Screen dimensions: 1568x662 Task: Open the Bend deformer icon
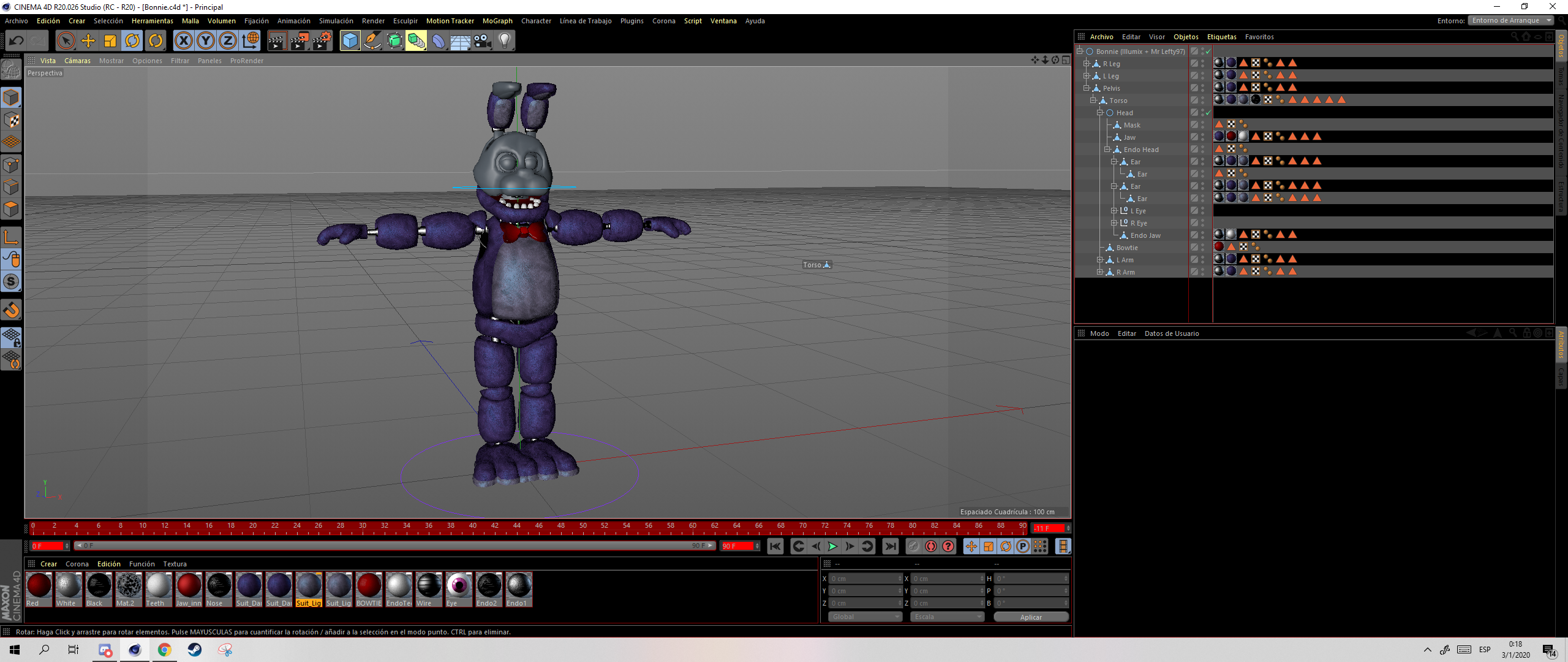[x=438, y=41]
